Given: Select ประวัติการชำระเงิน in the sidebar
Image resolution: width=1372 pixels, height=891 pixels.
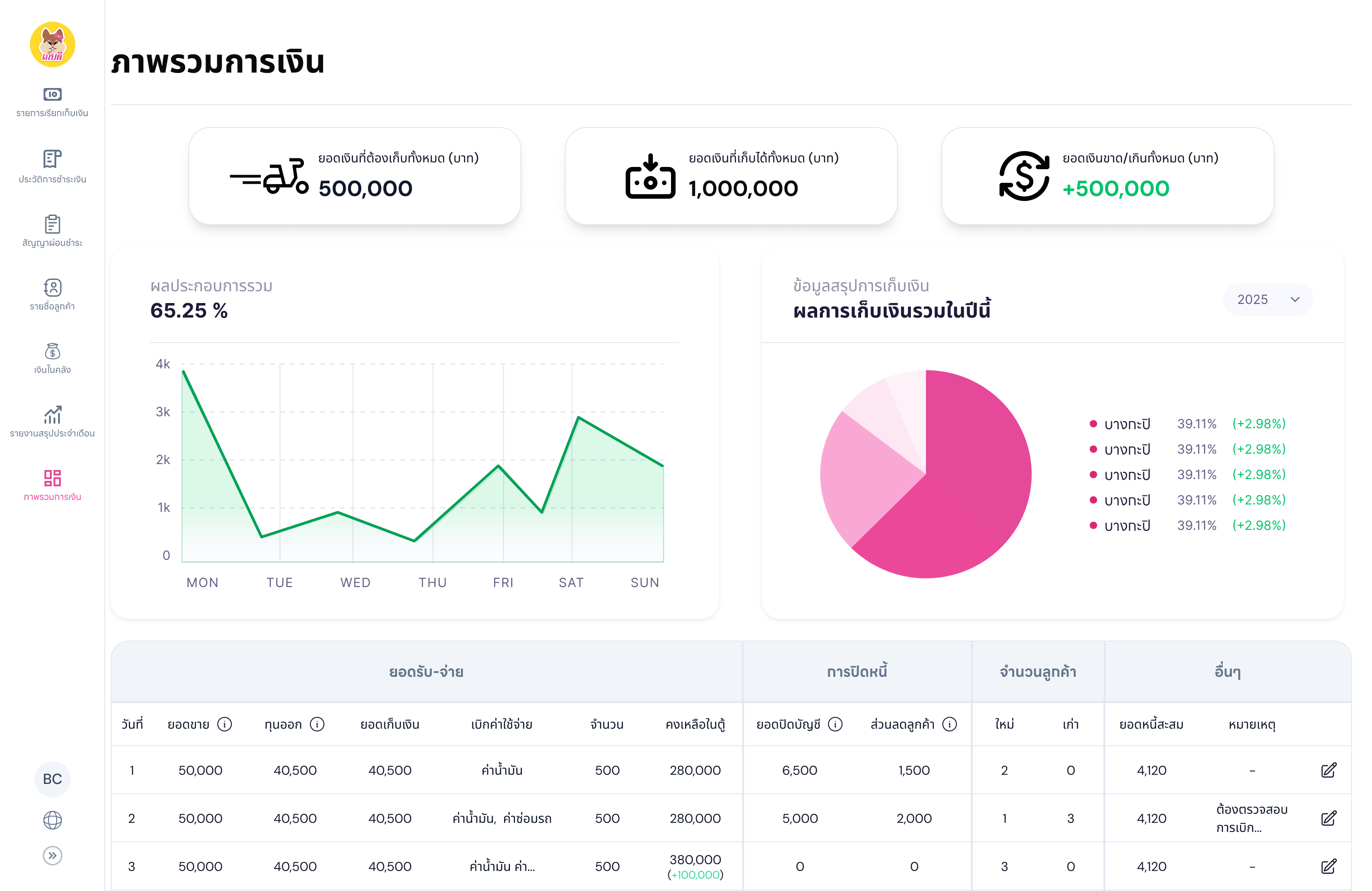Looking at the screenshot, I should click(x=53, y=168).
